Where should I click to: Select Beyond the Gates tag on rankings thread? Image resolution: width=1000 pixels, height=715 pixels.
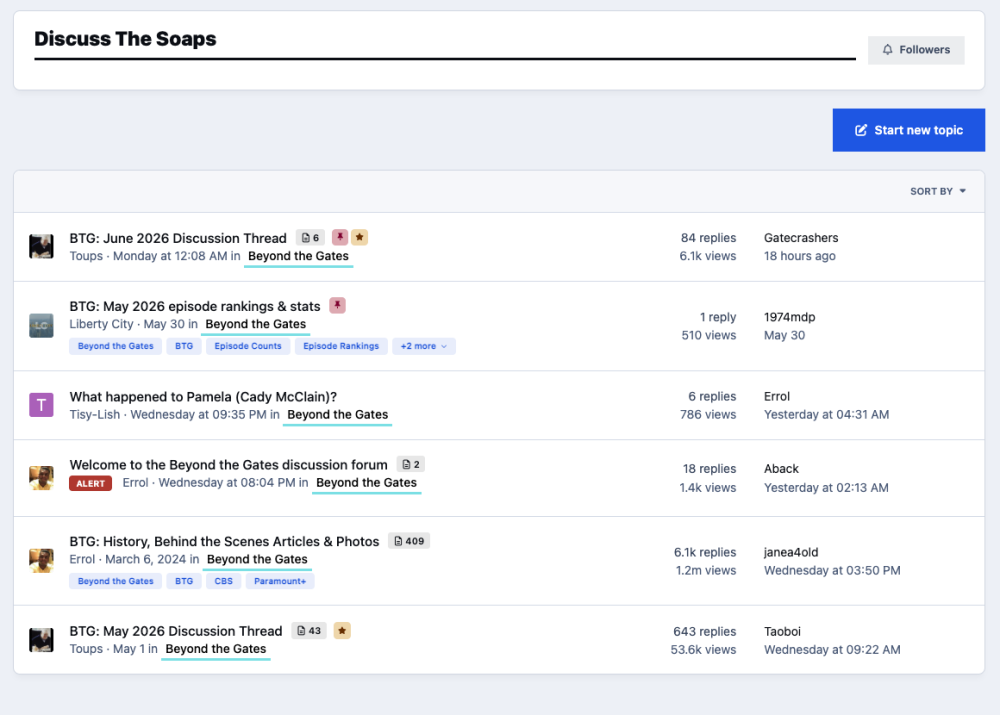click(x=115, y=346)
